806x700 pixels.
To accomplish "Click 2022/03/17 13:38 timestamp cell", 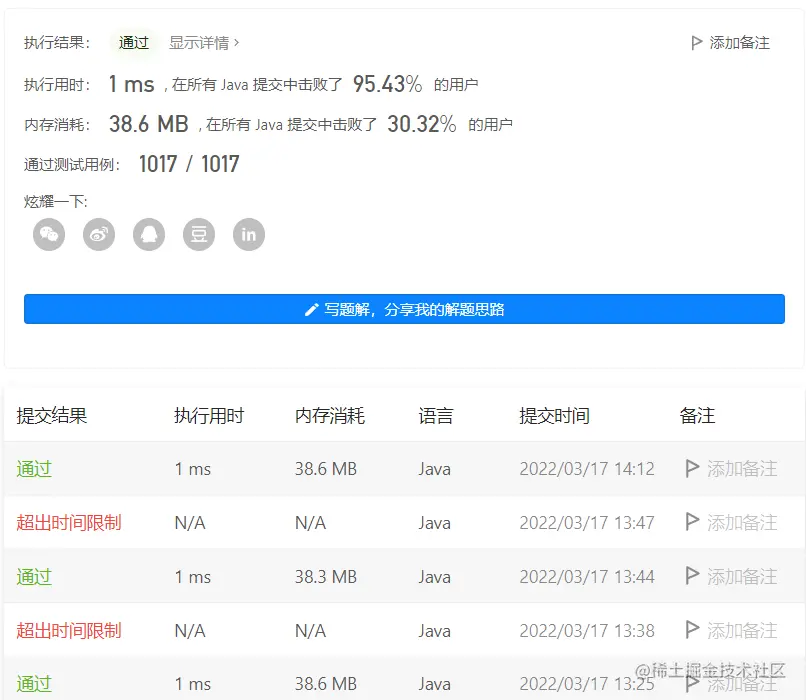I will click(587, 631).
